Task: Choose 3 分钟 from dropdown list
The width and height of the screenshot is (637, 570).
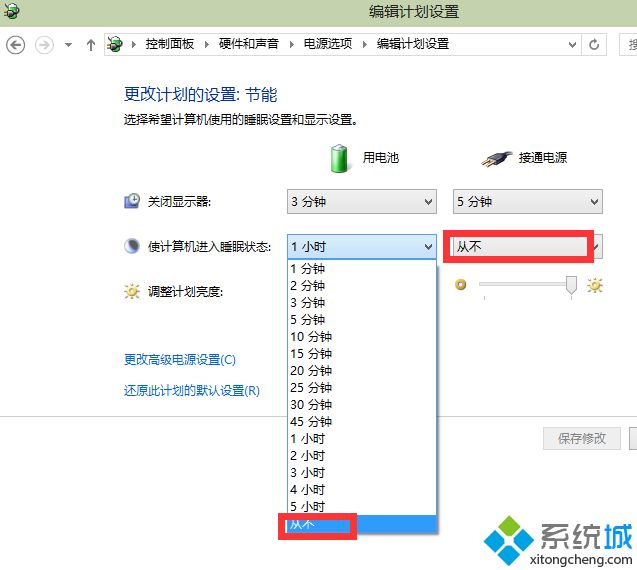Action: pos(362,303)
